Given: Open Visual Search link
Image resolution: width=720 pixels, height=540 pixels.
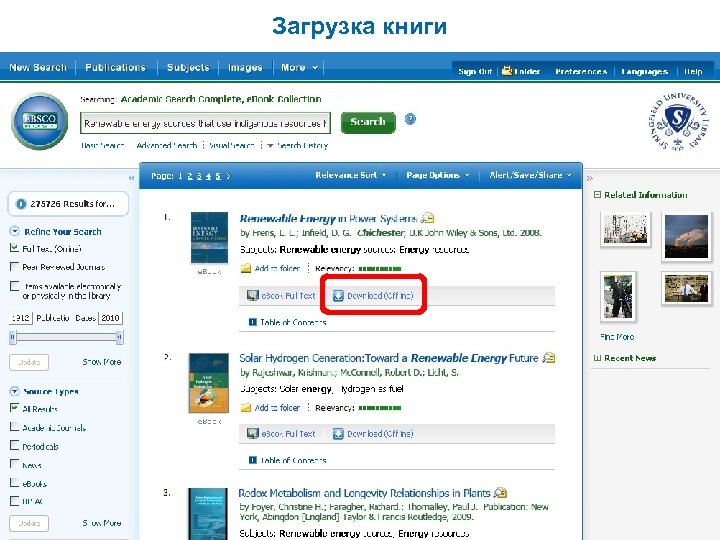Looking at the screenshot, I should (231, 146).
